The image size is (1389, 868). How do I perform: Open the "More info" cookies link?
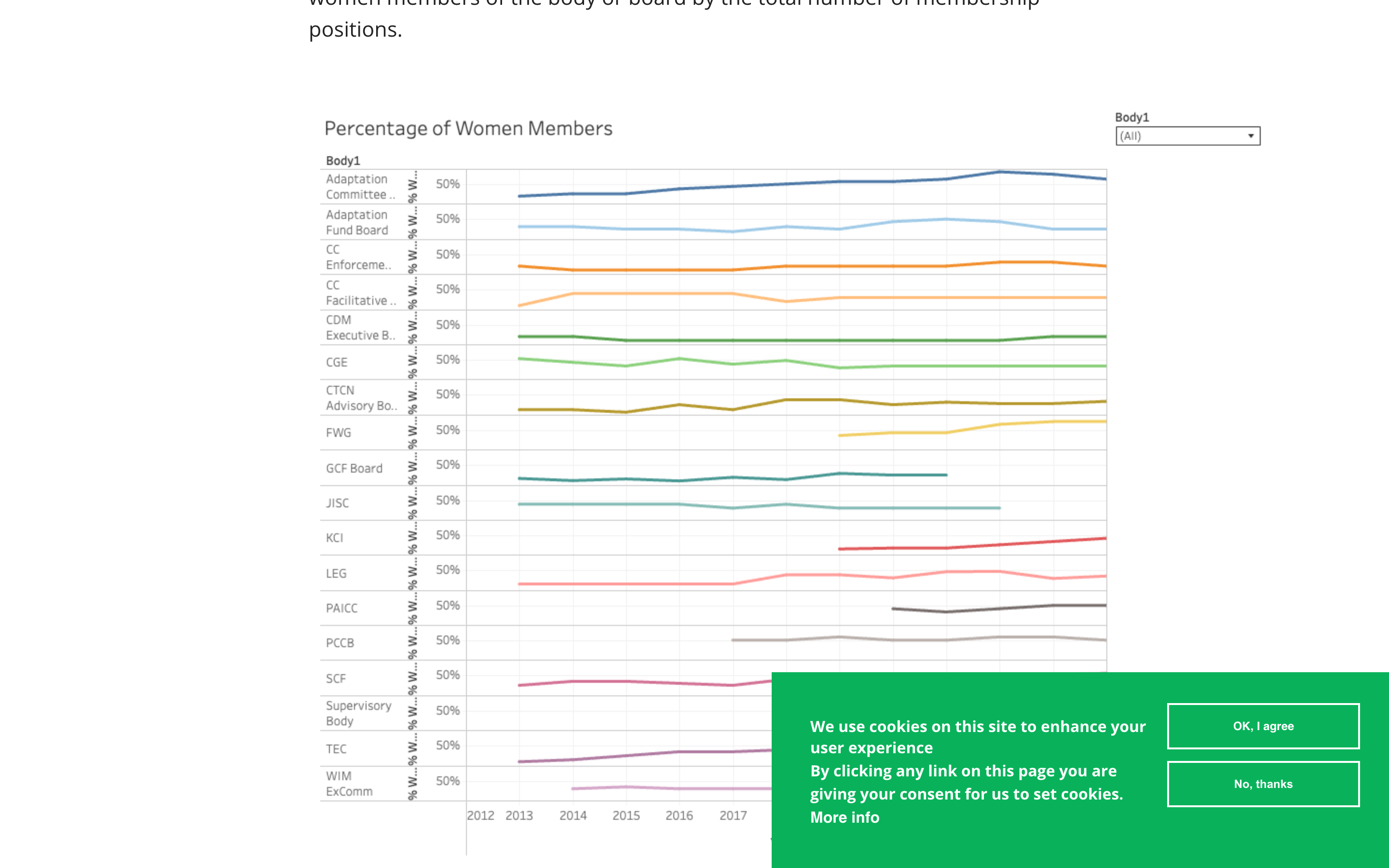844,817
